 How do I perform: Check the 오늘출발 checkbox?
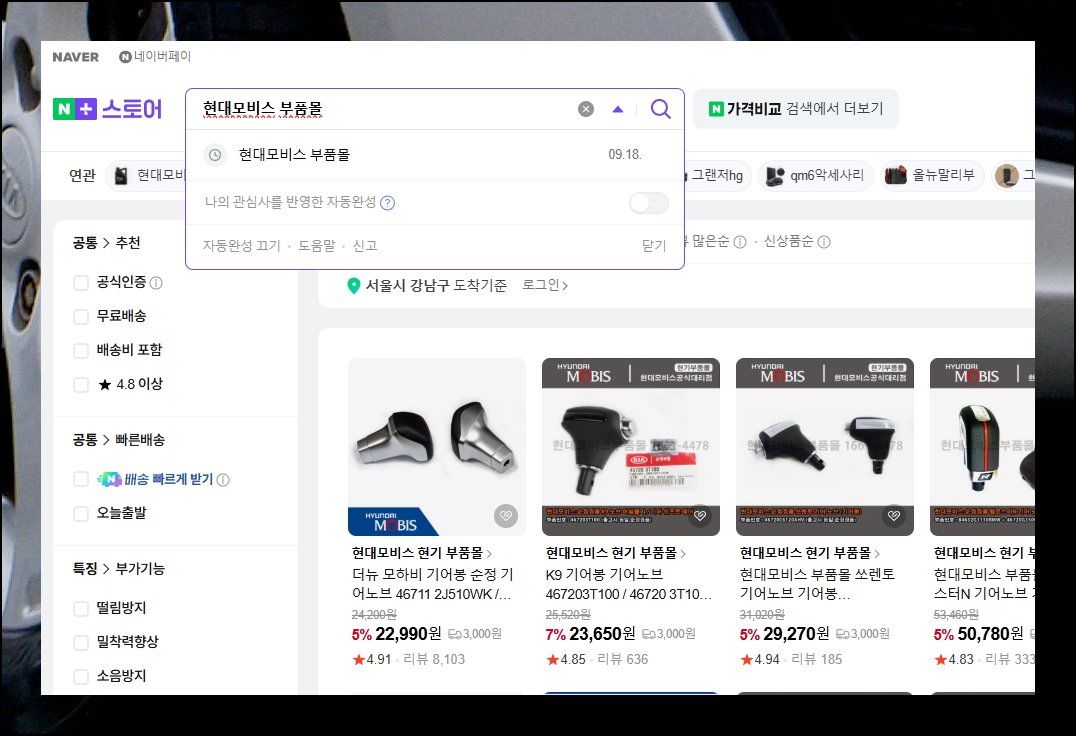pyautogui.click(x=81, y=513)
